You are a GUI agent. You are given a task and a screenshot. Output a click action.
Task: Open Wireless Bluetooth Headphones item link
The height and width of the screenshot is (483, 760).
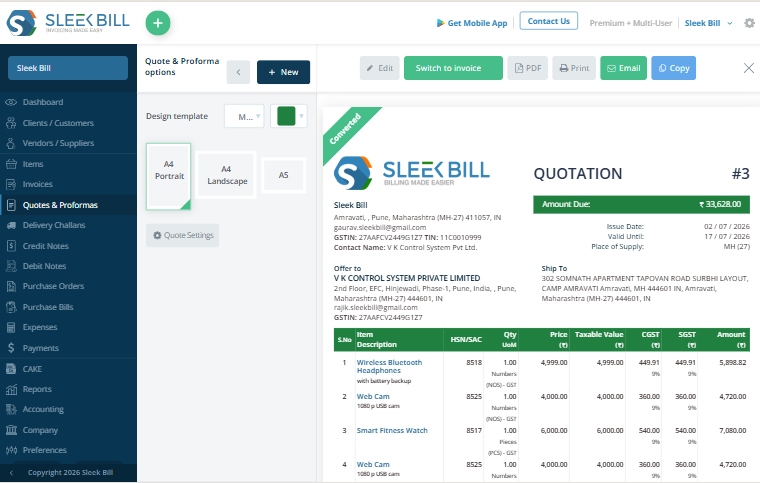click(x=389, y=367)
